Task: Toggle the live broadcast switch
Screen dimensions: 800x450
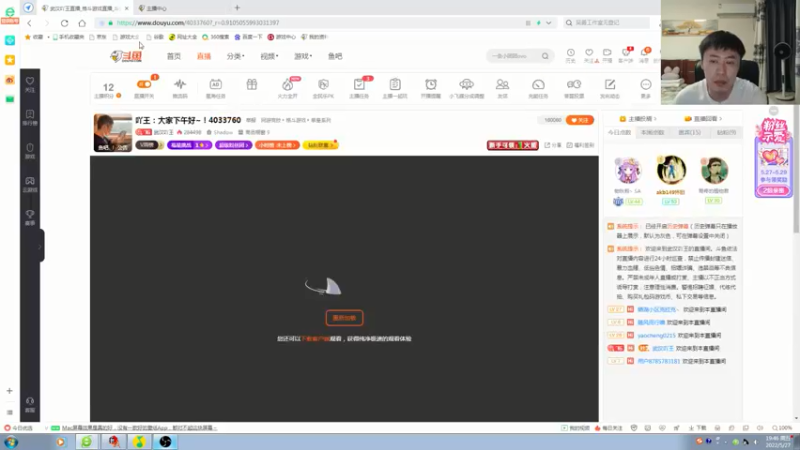Action: [x=144, y=84]
